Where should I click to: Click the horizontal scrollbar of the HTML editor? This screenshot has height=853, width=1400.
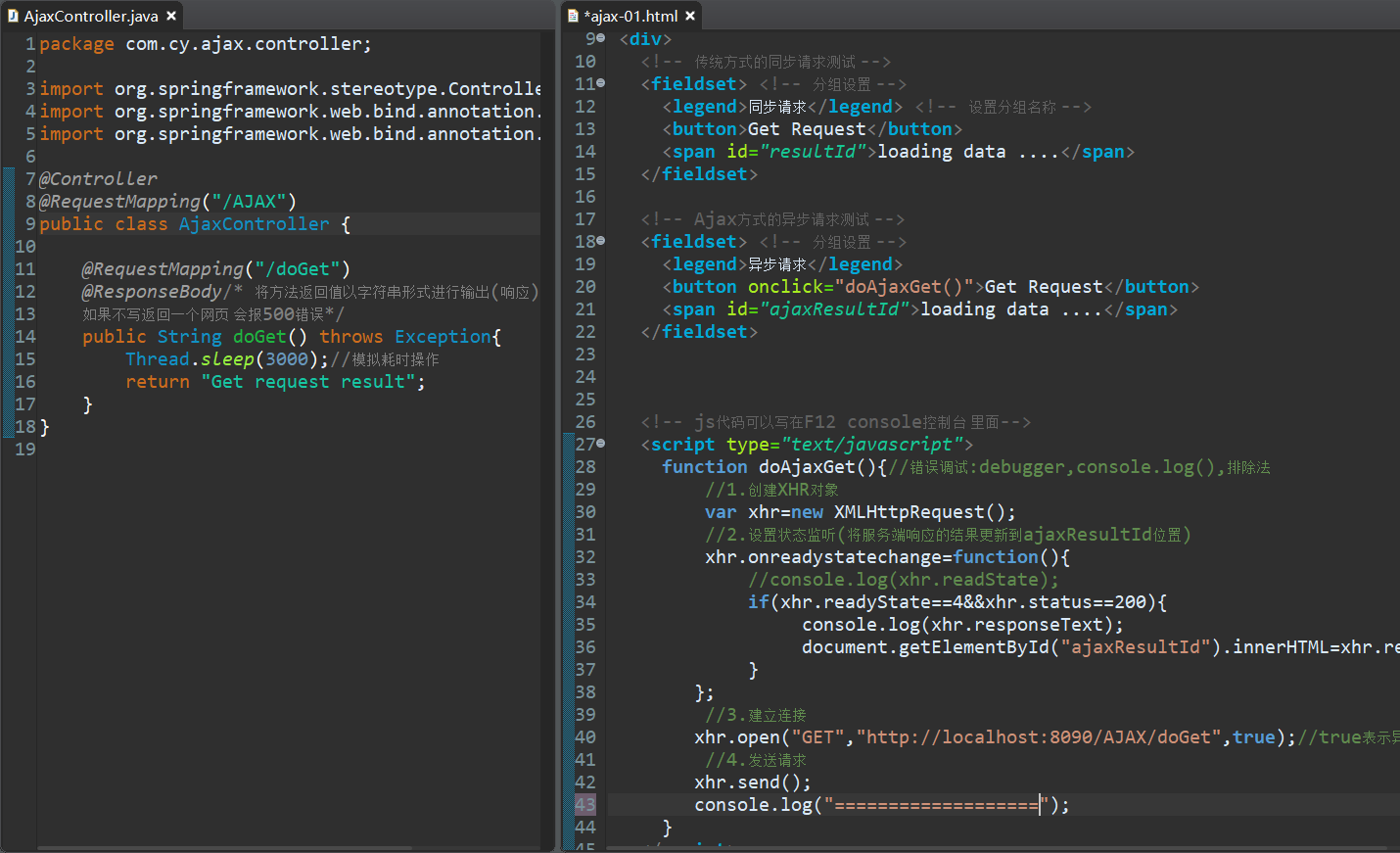coord(997,848)
